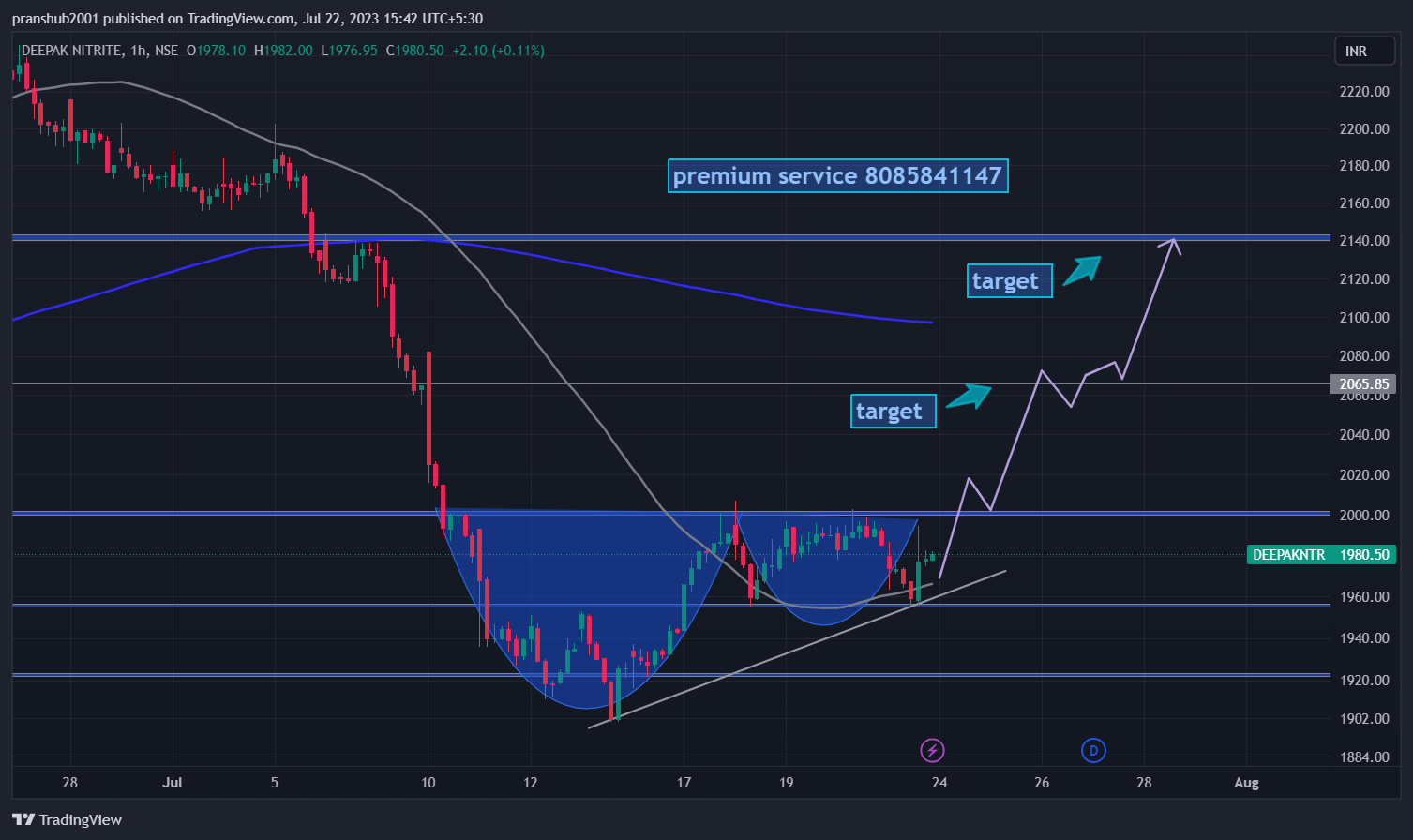The height and width of the screenshot is (840, 1413).
Task: Click the purple lightning event icon
Action: pyautogui.click(x=932, y=750)
